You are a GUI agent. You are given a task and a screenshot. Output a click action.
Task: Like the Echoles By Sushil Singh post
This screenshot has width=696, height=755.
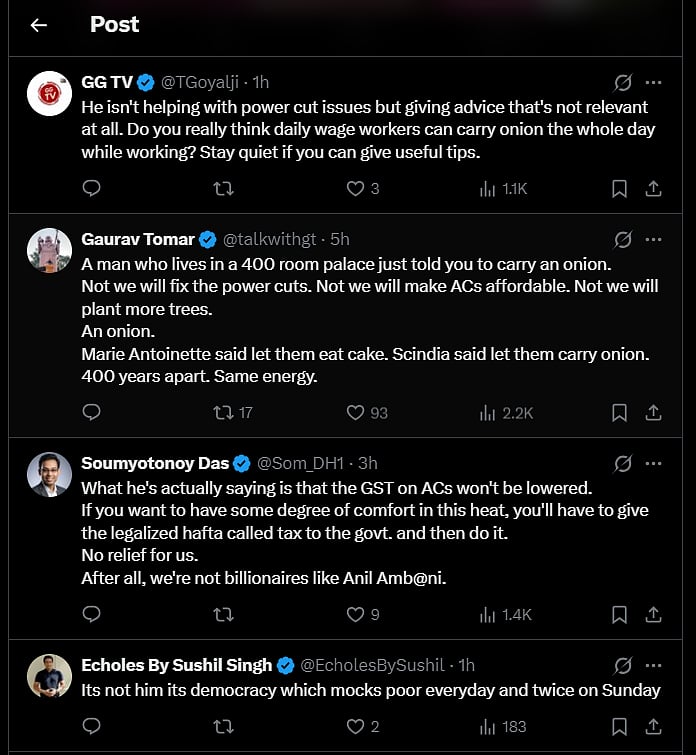coord(355,726)
